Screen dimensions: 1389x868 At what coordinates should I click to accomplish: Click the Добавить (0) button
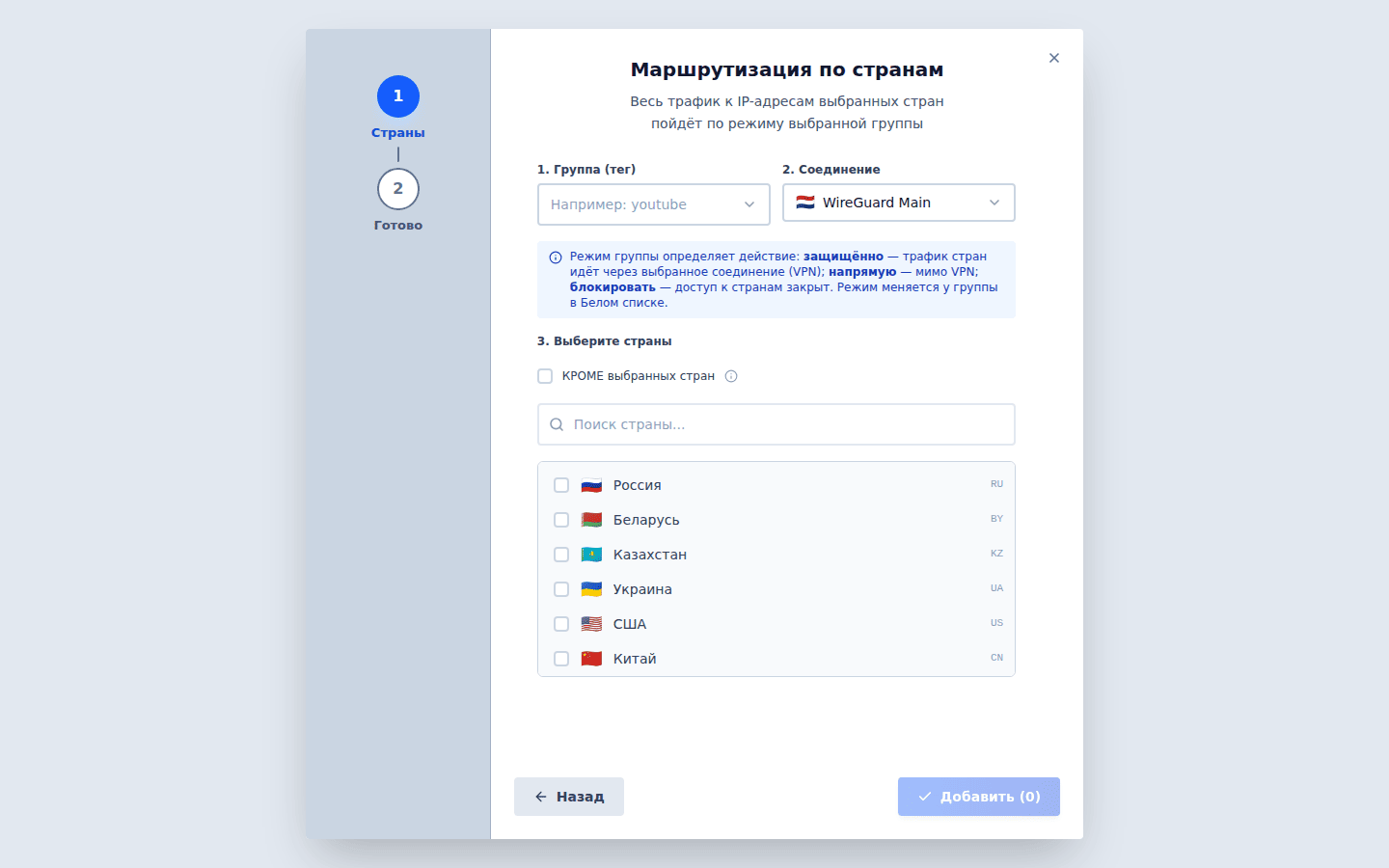979,797
